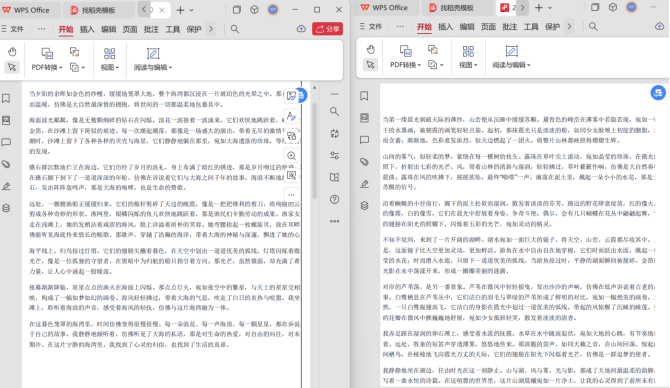Open the 文件 menu in right window

pos(371,26)
